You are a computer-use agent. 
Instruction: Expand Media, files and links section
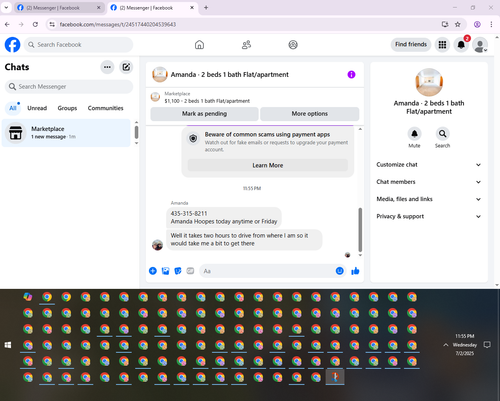pyautogui.click(x=429, y=199)
